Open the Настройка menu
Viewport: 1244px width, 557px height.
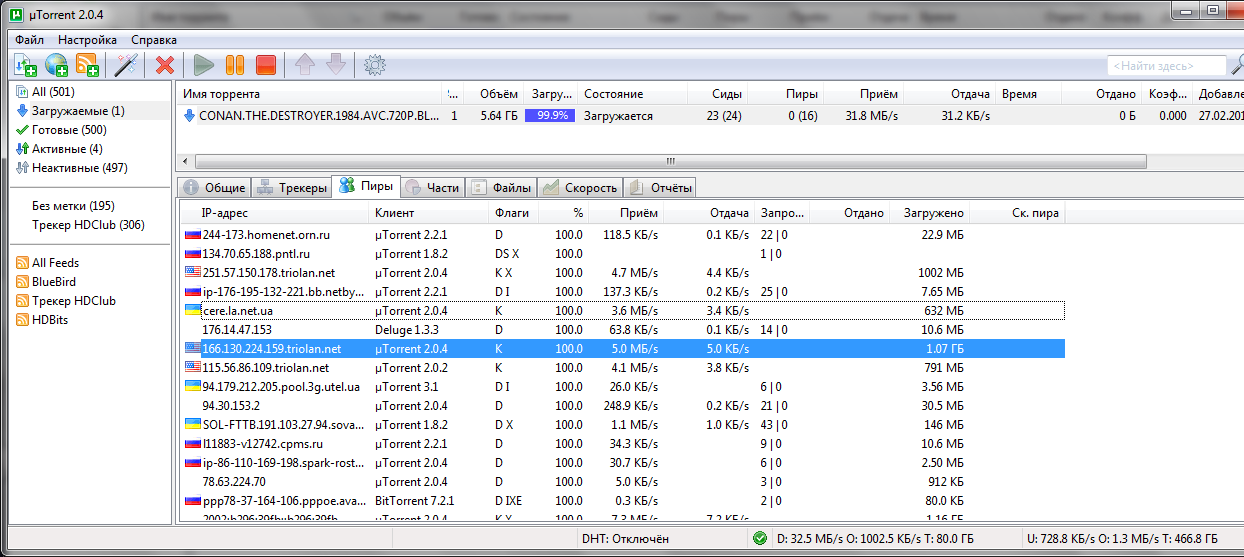(87, 40)
